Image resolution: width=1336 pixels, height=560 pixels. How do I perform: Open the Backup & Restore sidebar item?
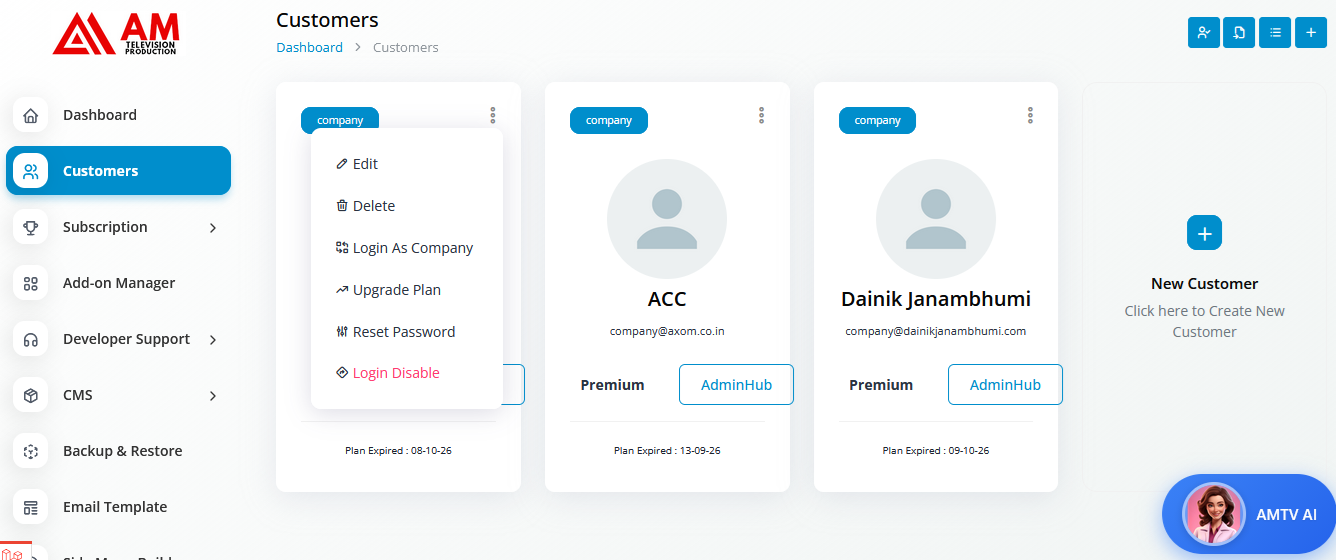coord(122,451)
